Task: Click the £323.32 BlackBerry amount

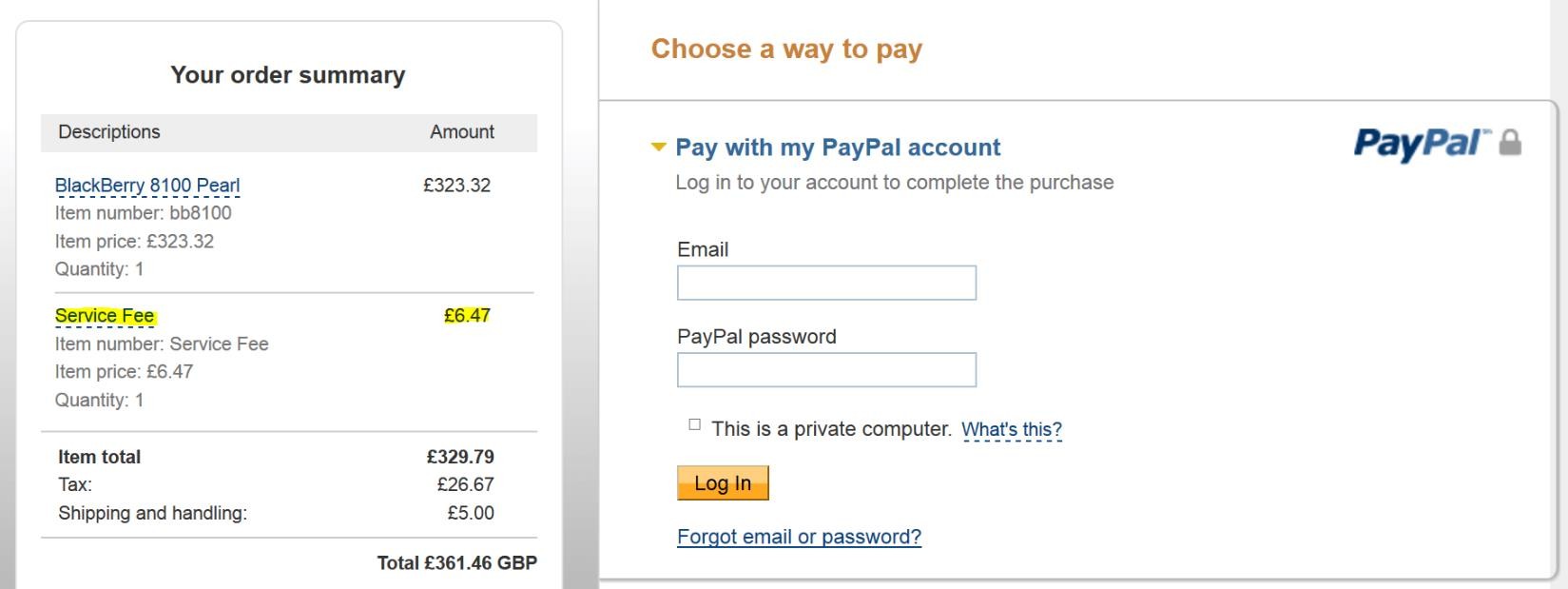Action: click(x=457, y=186)
